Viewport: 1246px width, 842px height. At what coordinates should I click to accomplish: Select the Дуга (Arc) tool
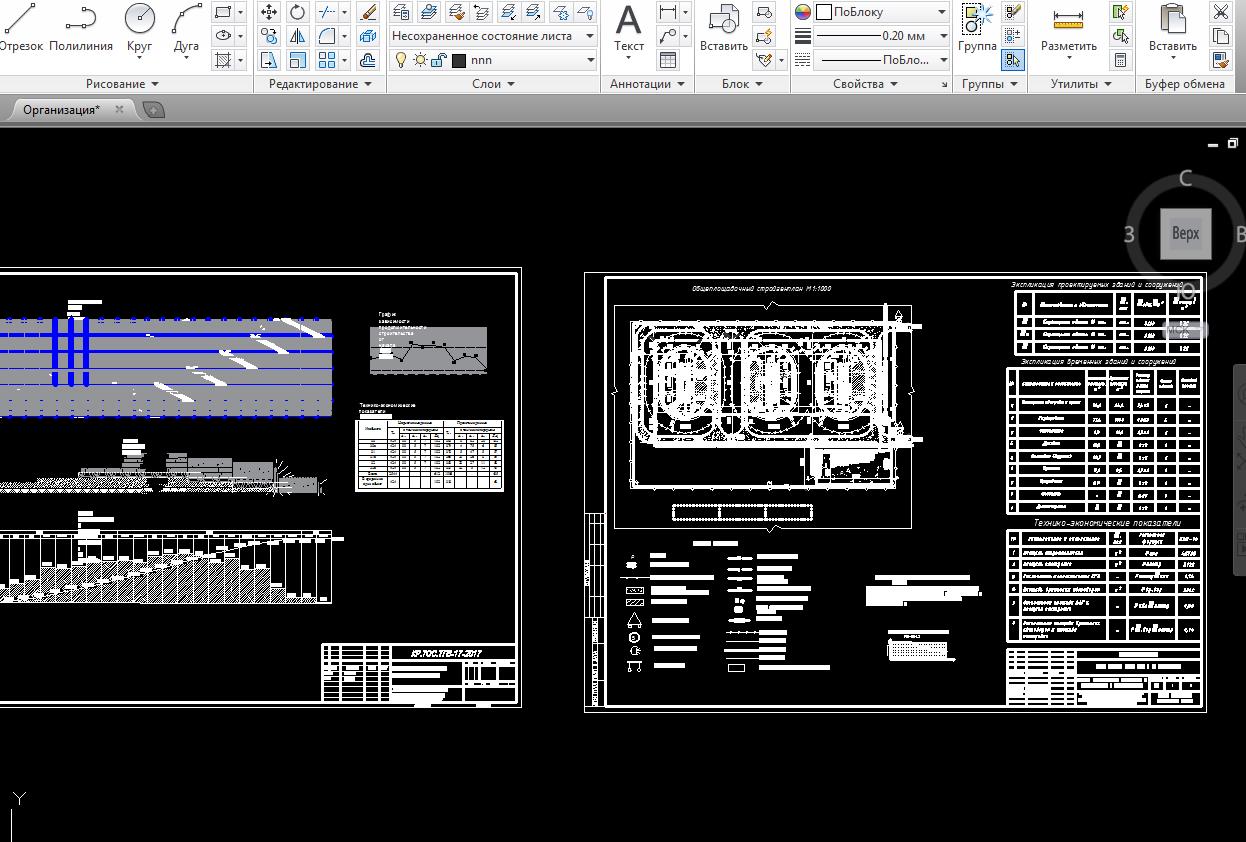click(x=187, y=28)
